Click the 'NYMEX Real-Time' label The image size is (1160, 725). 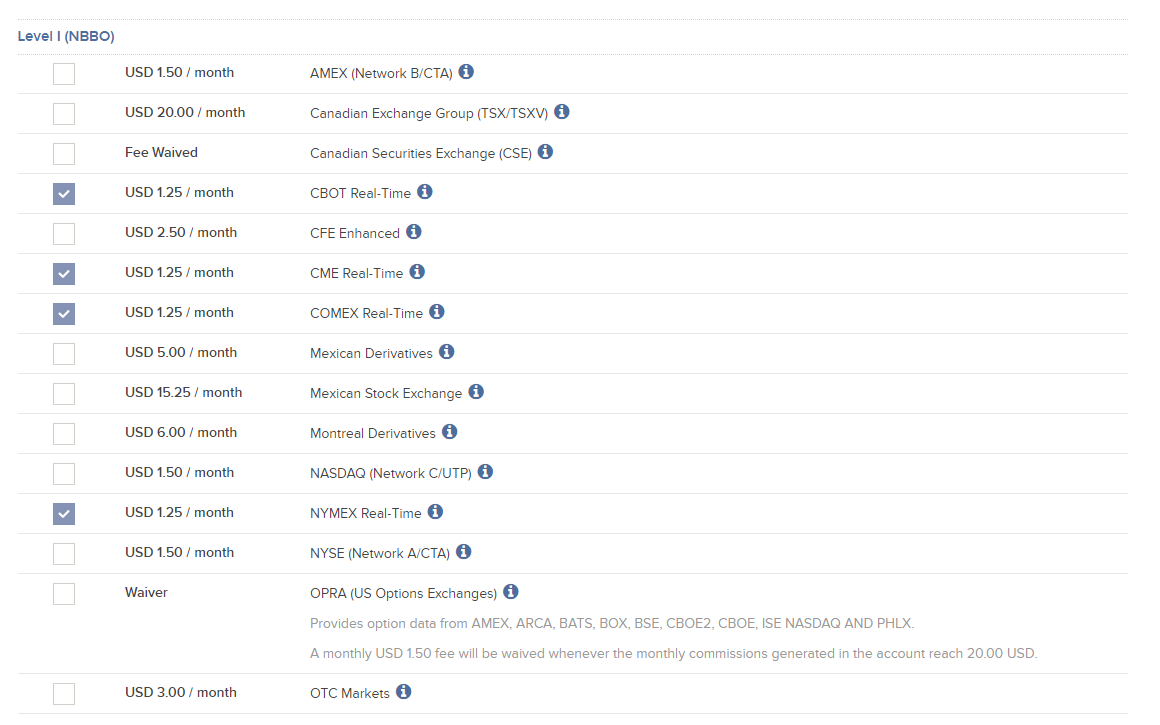(365, 513)
